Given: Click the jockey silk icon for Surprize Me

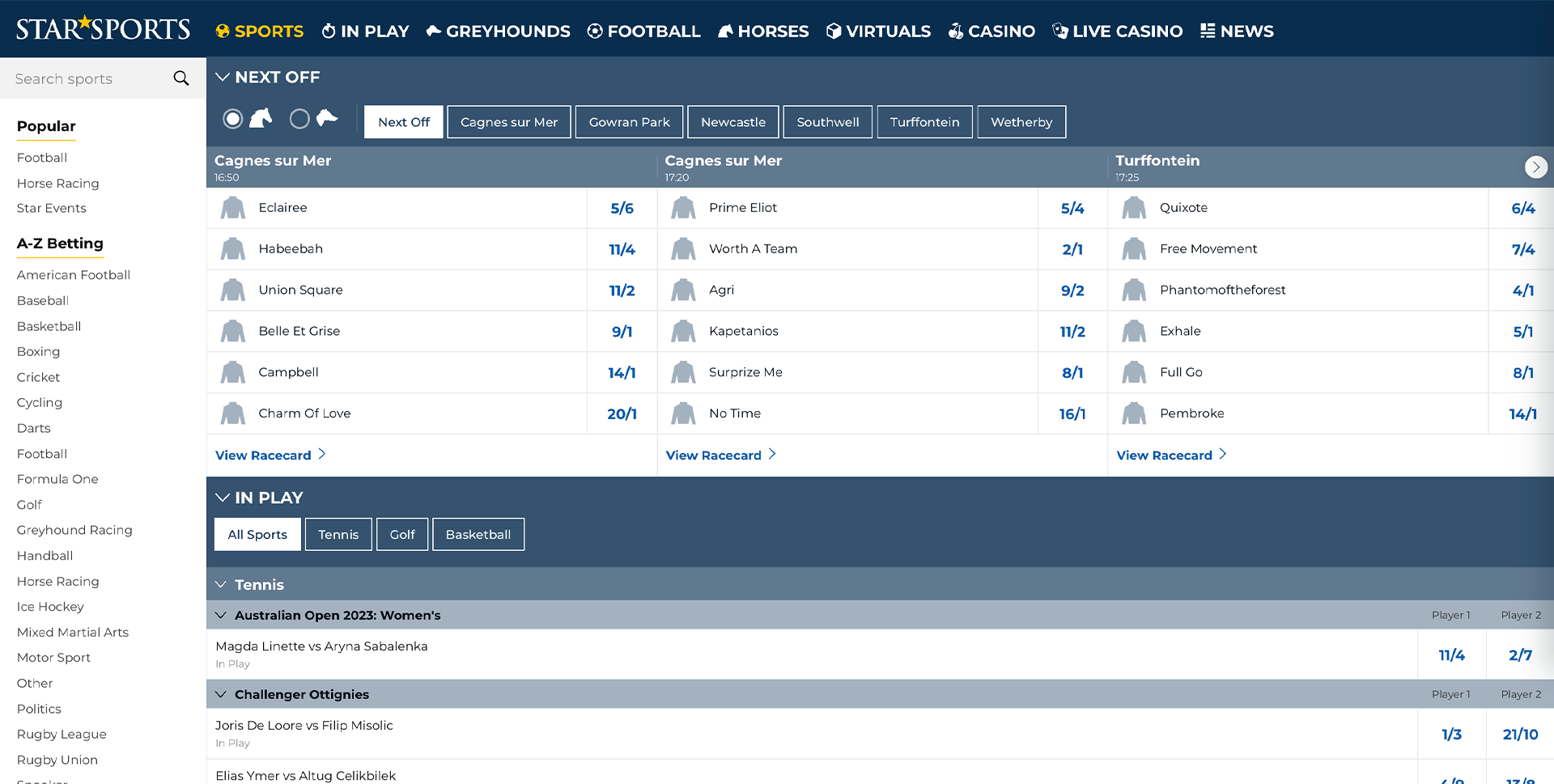Looking at the screenshot, I should pos(684,373).
